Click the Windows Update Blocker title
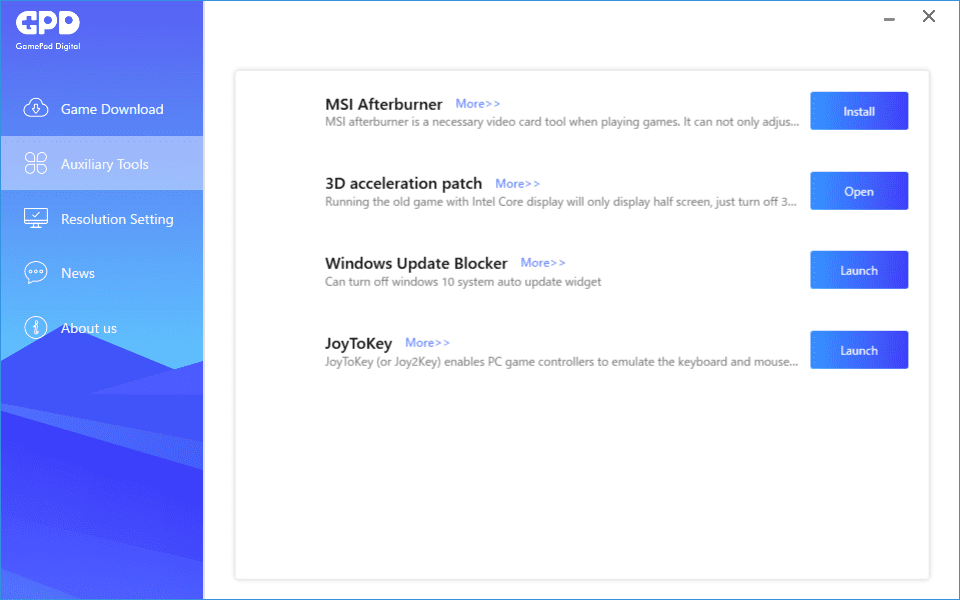Screen dimensions: 960x600 click(x=416, y=263)
